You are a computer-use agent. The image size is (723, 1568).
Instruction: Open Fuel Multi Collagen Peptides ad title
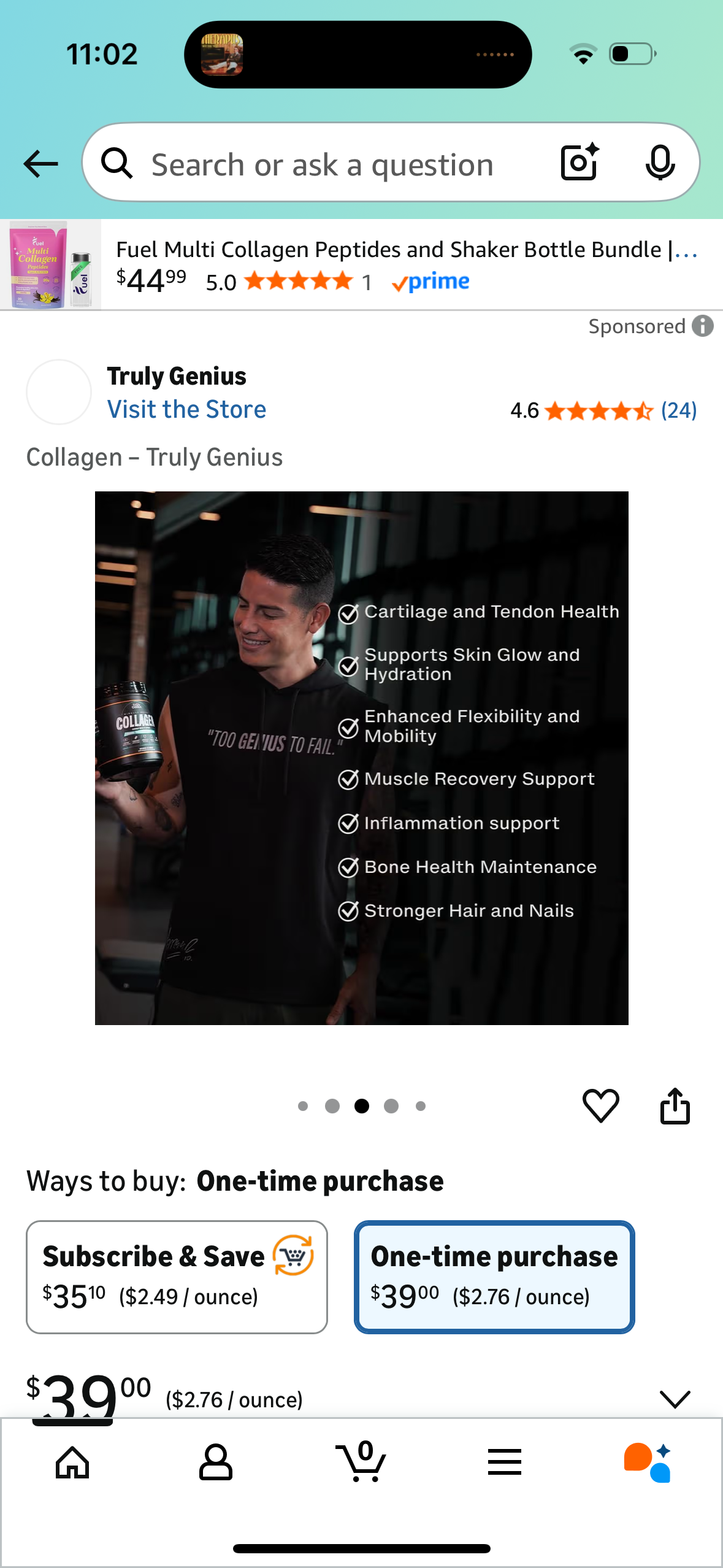click(406, 250)
